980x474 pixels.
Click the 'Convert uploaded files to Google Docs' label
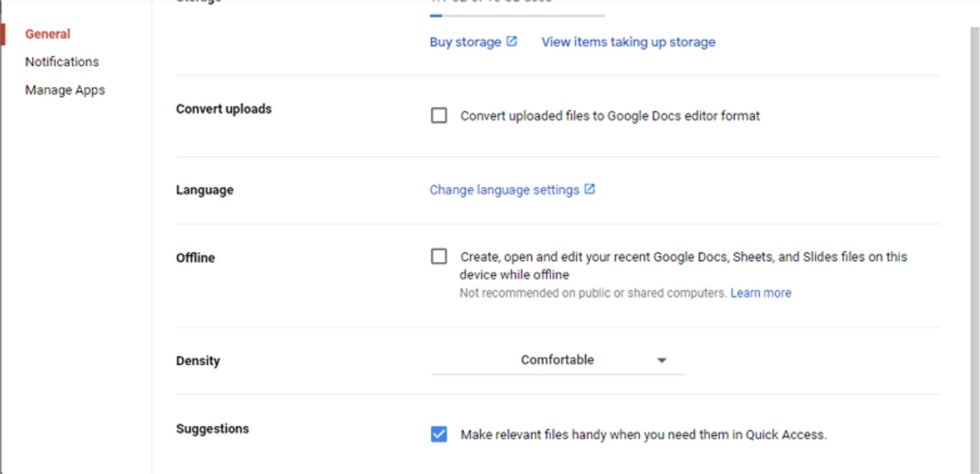pyautogui.click(x=610, y=116)
